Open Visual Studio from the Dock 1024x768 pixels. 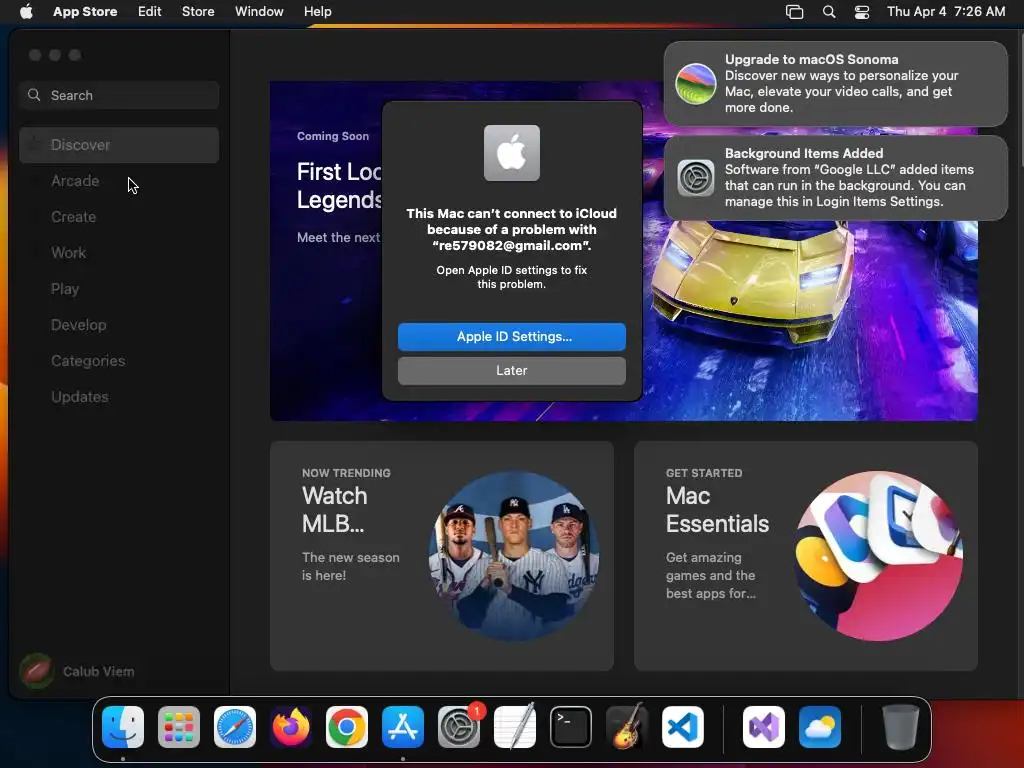point(764,727)
